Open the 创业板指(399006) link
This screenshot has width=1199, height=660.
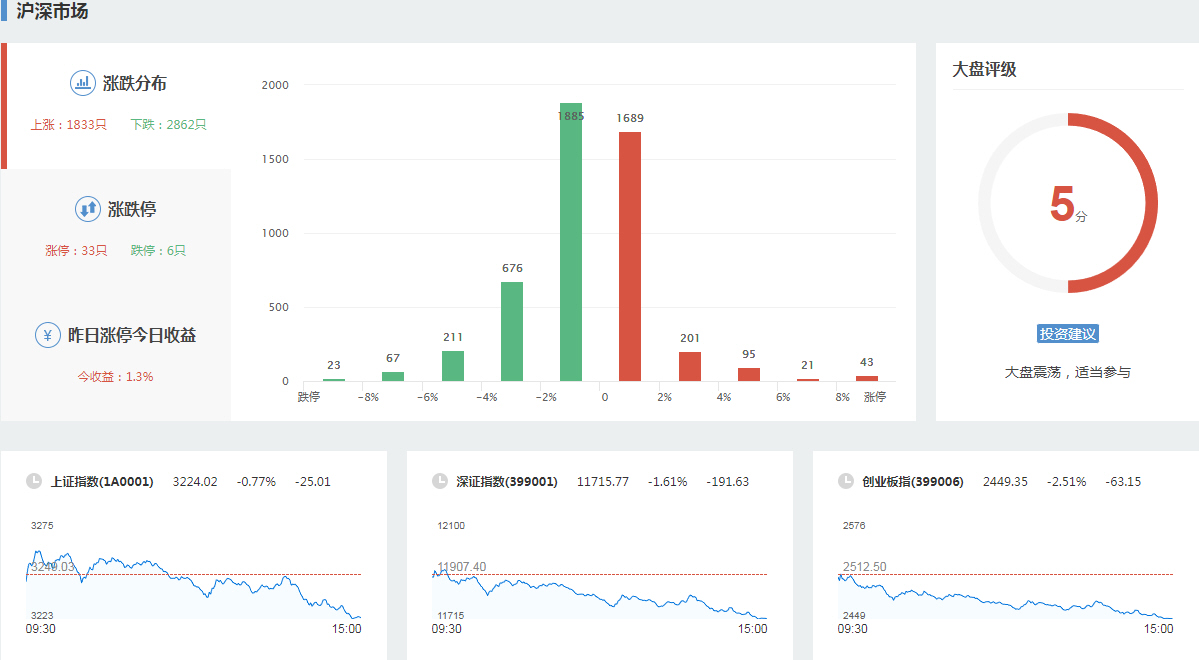(x=913, y=482)
